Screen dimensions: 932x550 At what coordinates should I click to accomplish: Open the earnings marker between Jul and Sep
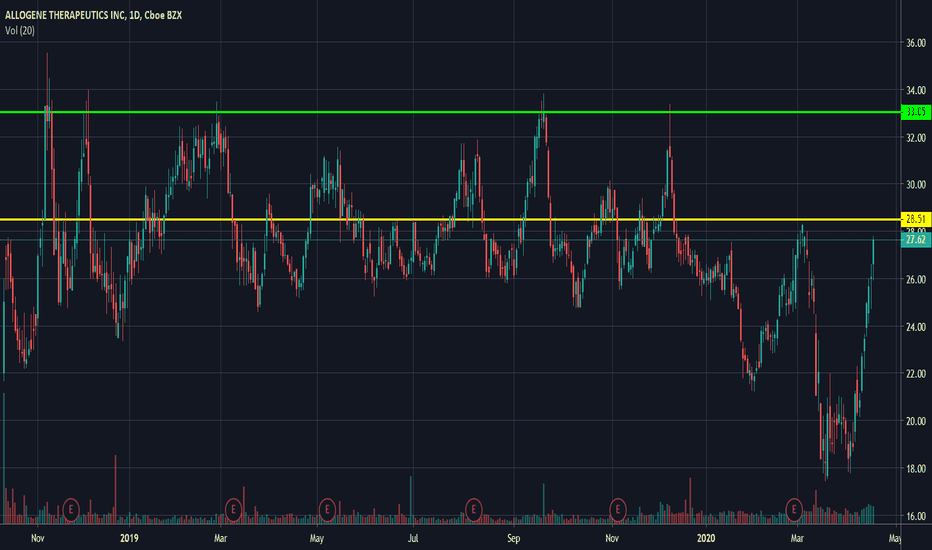(473, 510)
